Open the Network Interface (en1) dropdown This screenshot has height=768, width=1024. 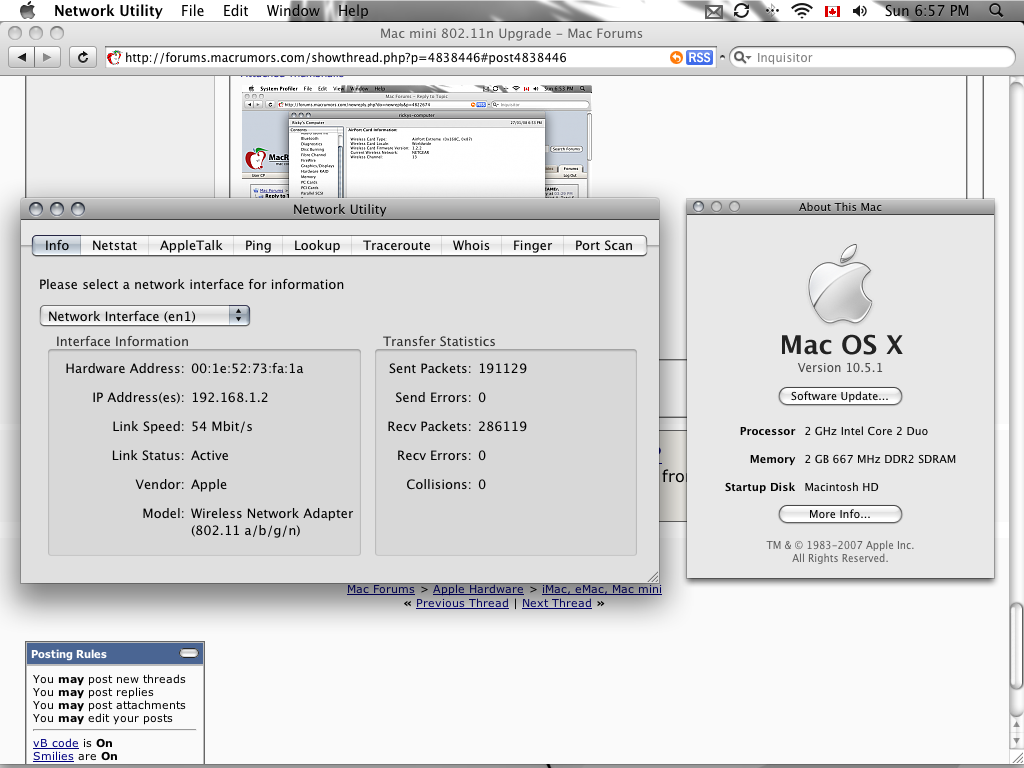coord(144,316)
